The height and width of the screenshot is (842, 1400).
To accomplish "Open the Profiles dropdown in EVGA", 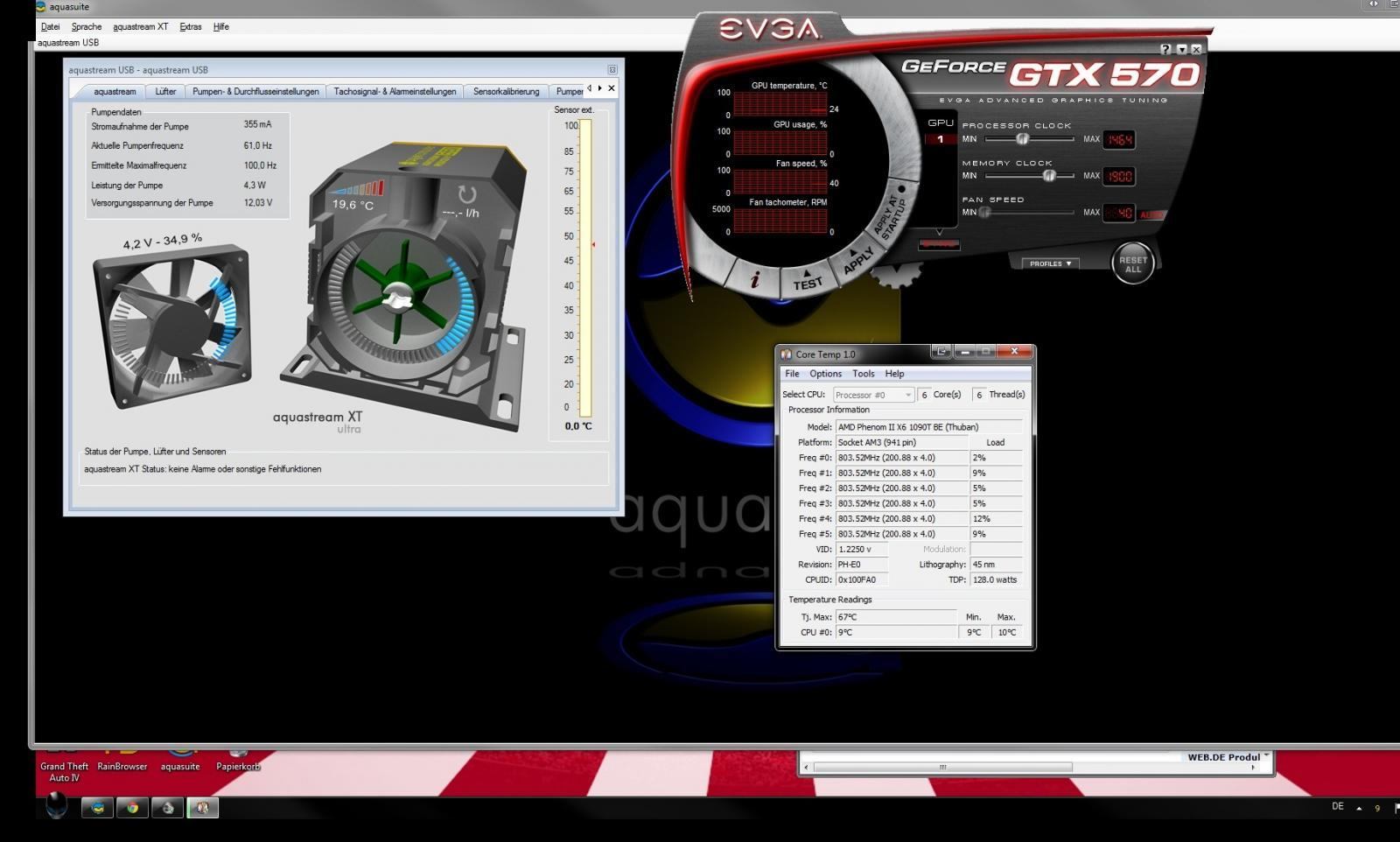I will pos(1050,263).
